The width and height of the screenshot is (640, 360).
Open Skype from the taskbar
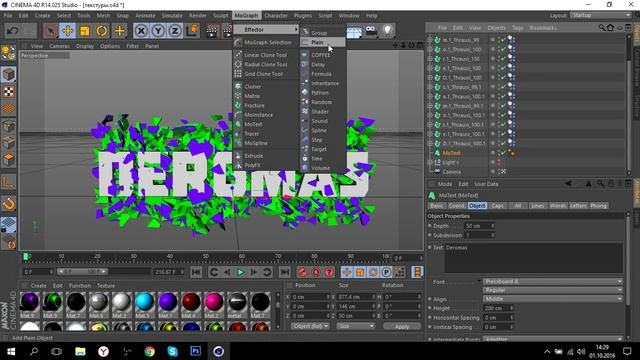point(173,351)
